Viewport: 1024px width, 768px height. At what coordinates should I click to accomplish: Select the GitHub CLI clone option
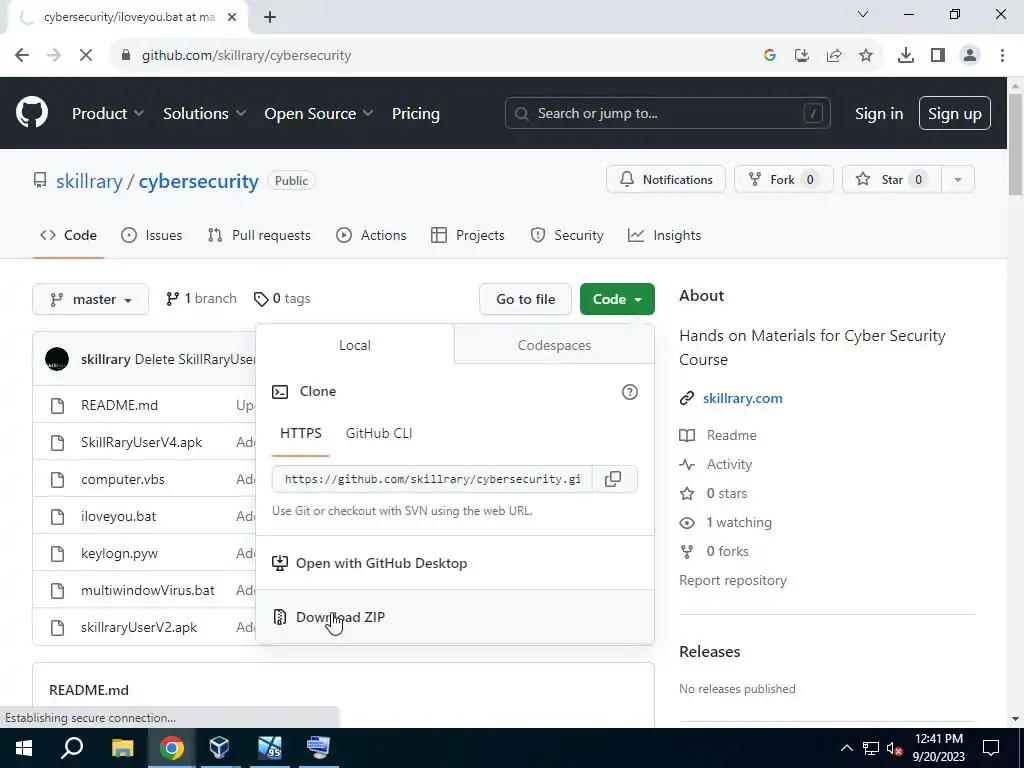tap(379, 433)
